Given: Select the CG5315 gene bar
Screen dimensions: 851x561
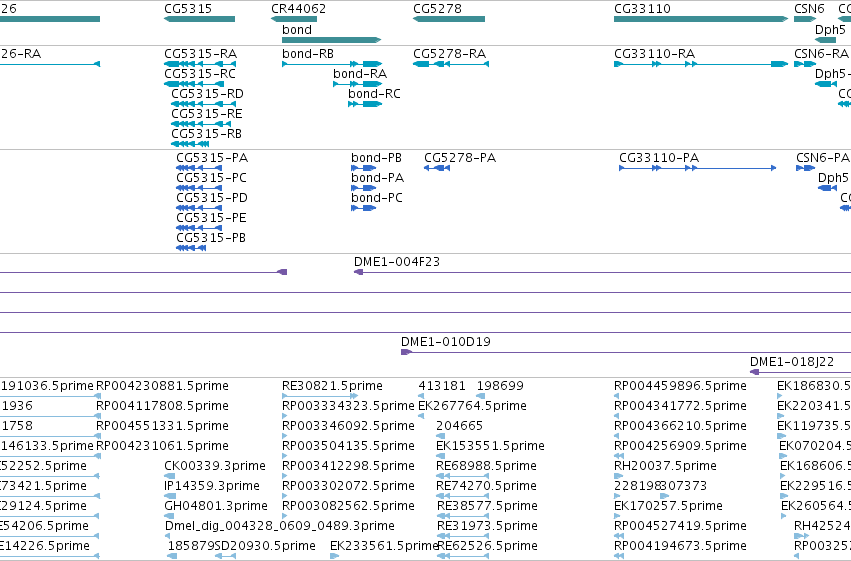Looking at the screenshot, I should (199, 19).
